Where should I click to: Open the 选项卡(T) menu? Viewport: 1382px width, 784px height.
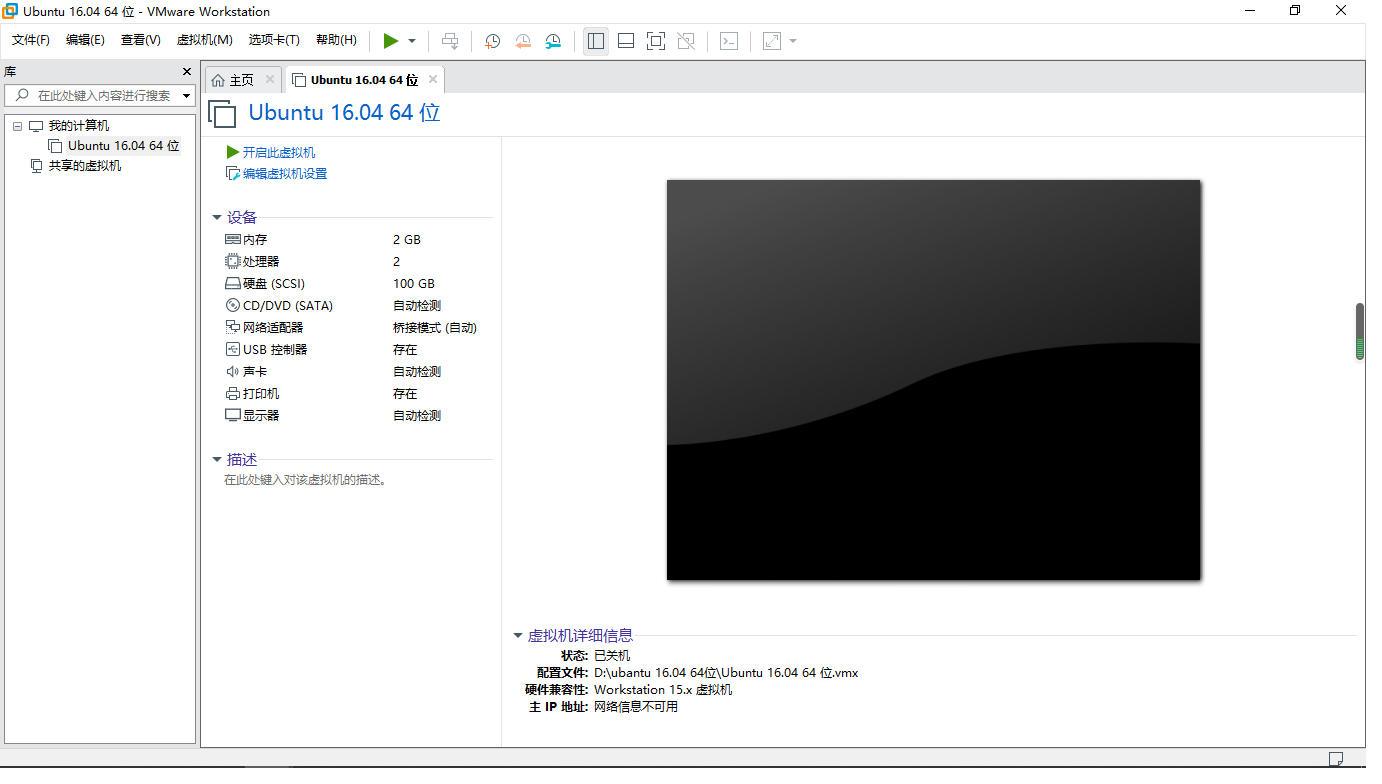(274, 40)
